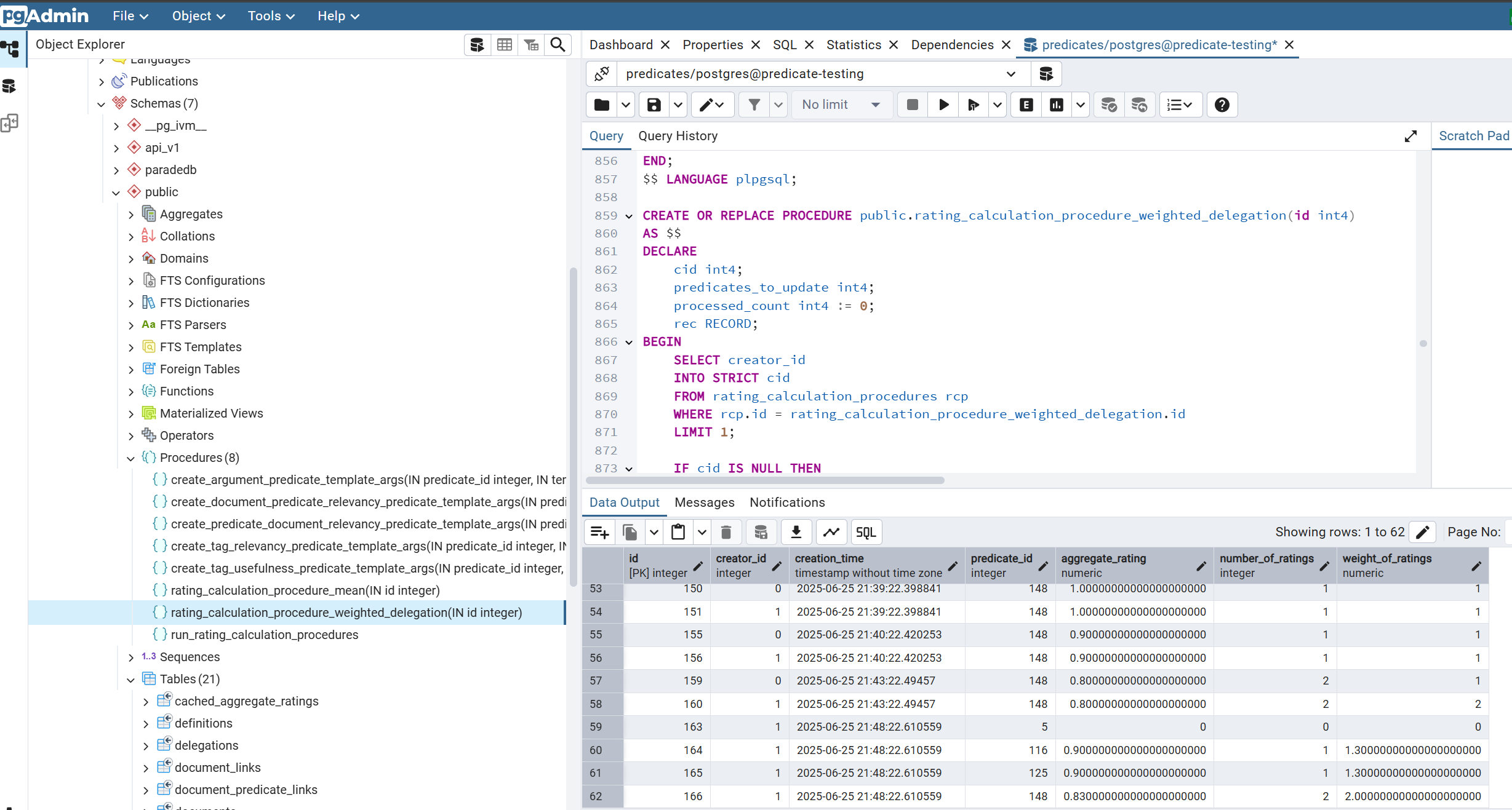Image resolution: width=1512 pixels, height=810 pixels.
Task: Collapse the Procedures (8) node
Action: pos(131,458)
